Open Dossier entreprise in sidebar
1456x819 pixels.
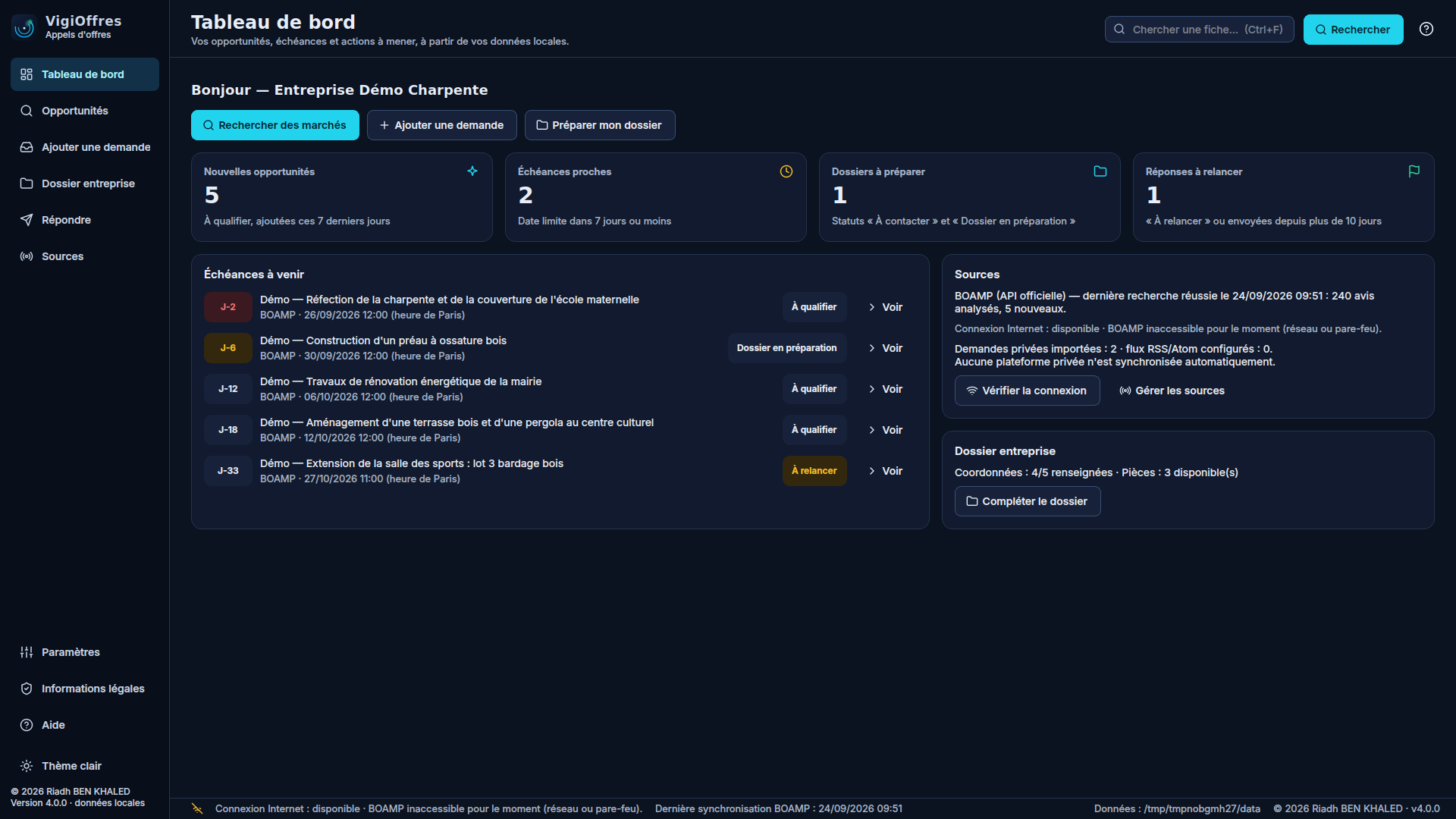point(85,184)
